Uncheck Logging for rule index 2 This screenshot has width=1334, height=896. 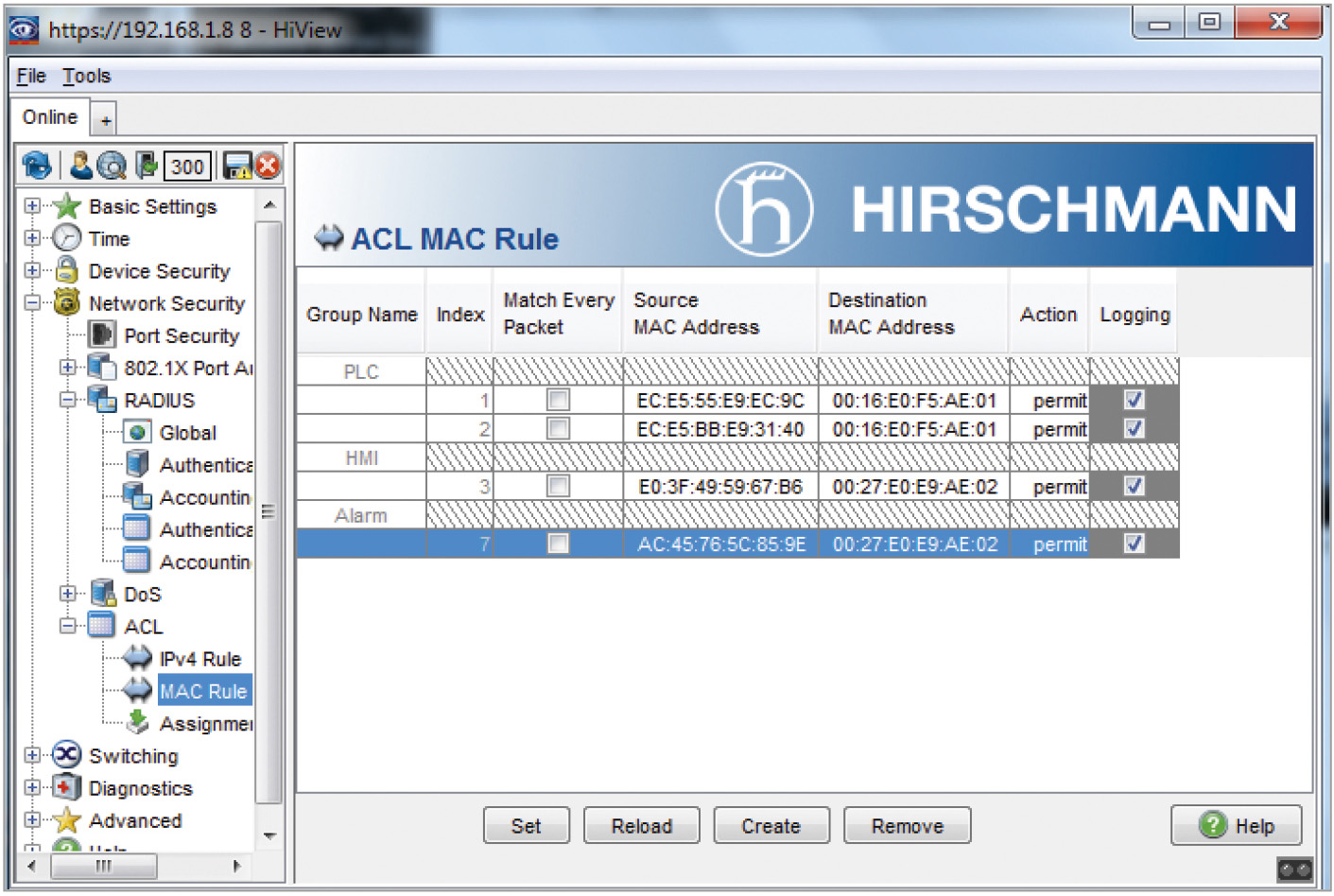click(x=1134, y=428)
